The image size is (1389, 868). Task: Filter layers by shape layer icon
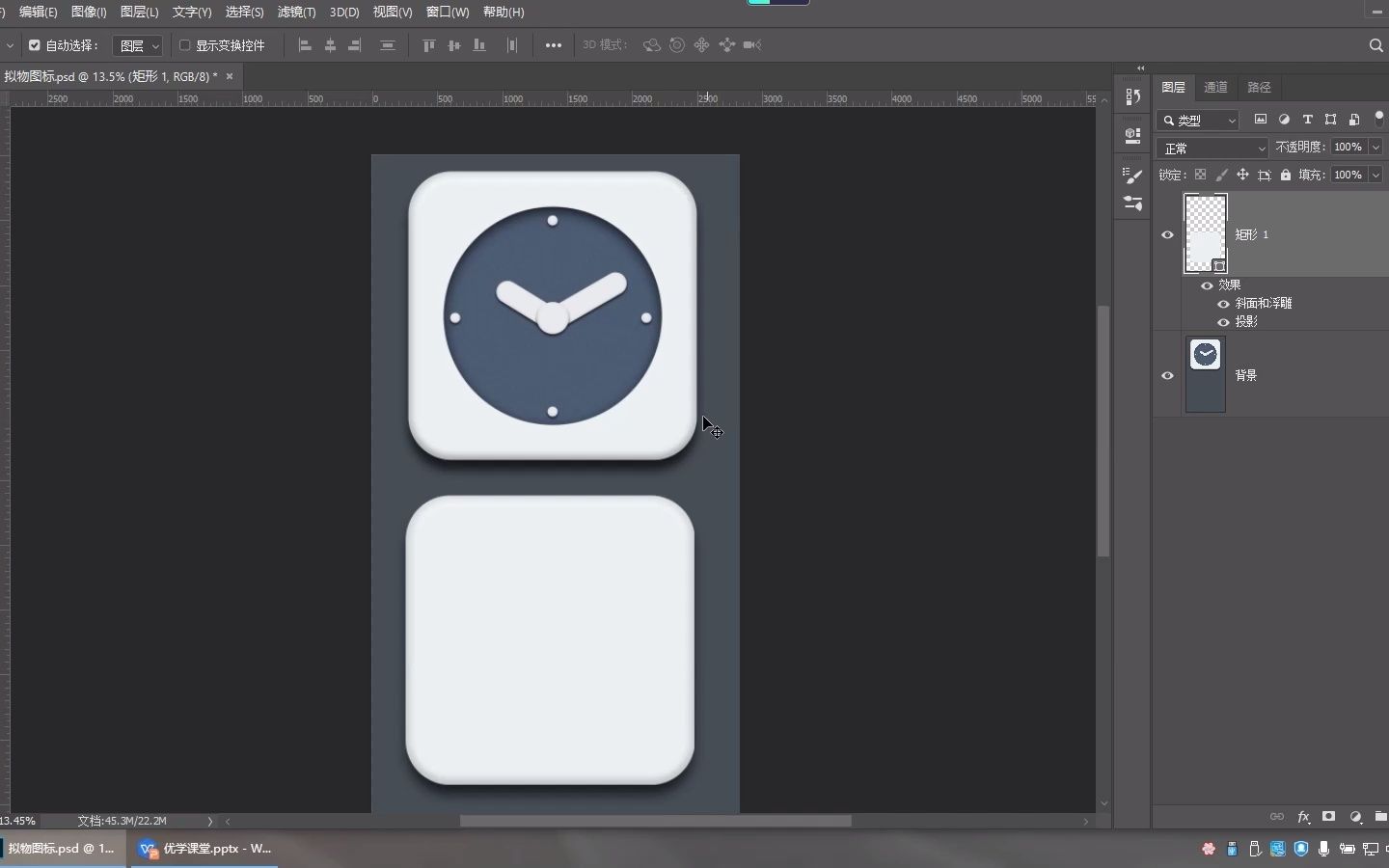pos(1331,120)
